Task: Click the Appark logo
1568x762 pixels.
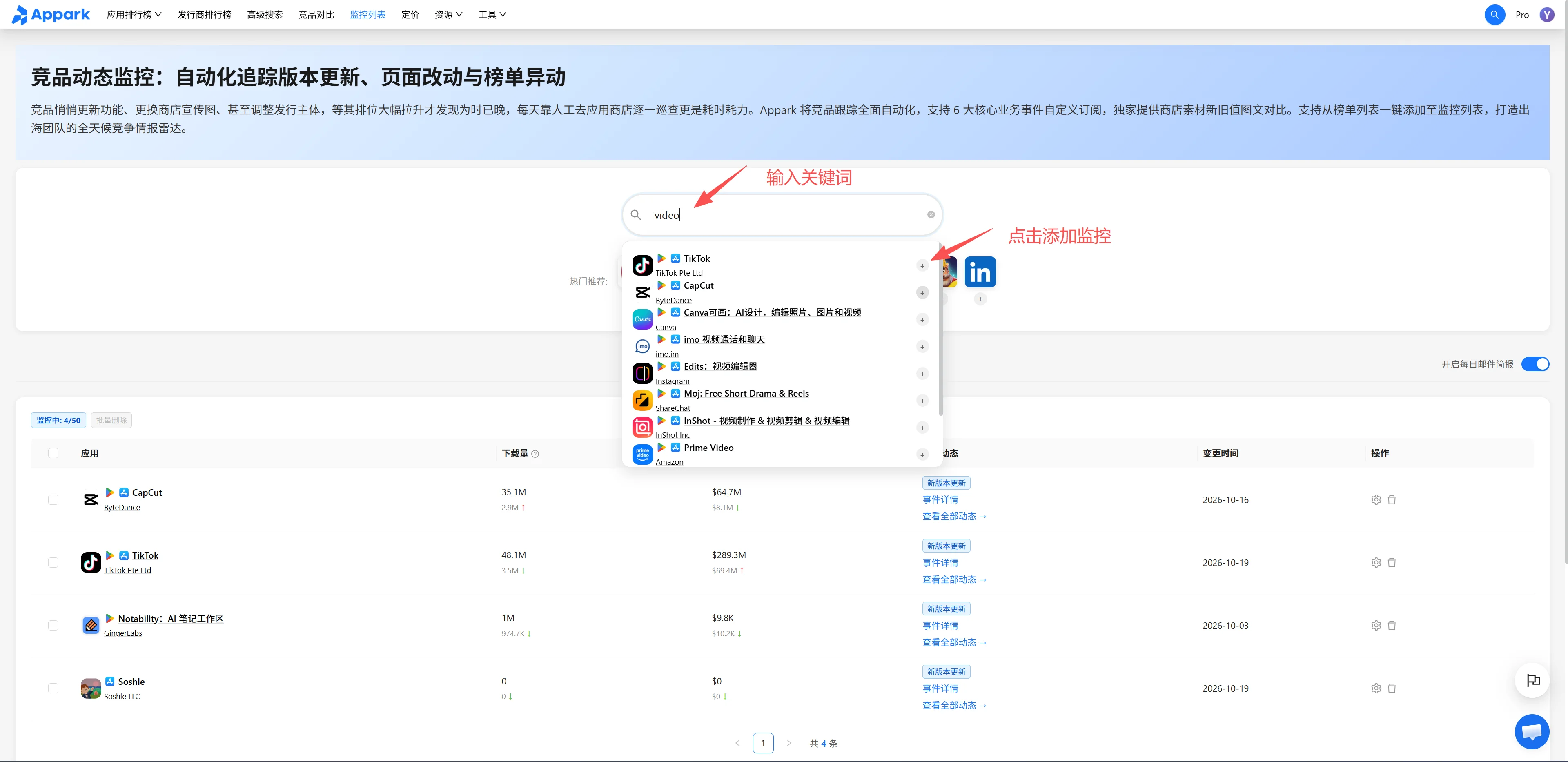Action: (x=51, y=15)
